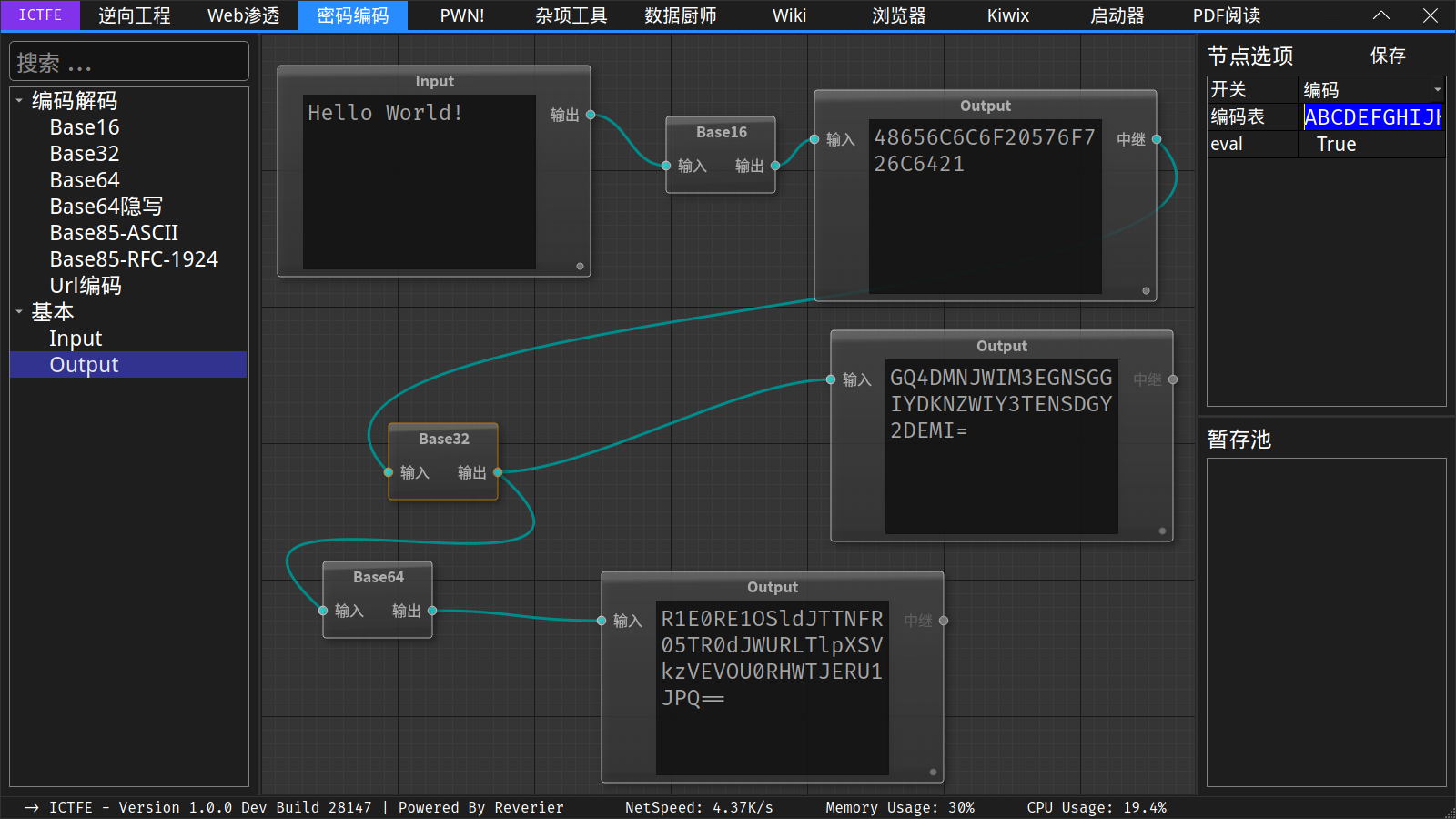
Task: Go to the 杂项工具 tab
Action: [x=571, y=15]
